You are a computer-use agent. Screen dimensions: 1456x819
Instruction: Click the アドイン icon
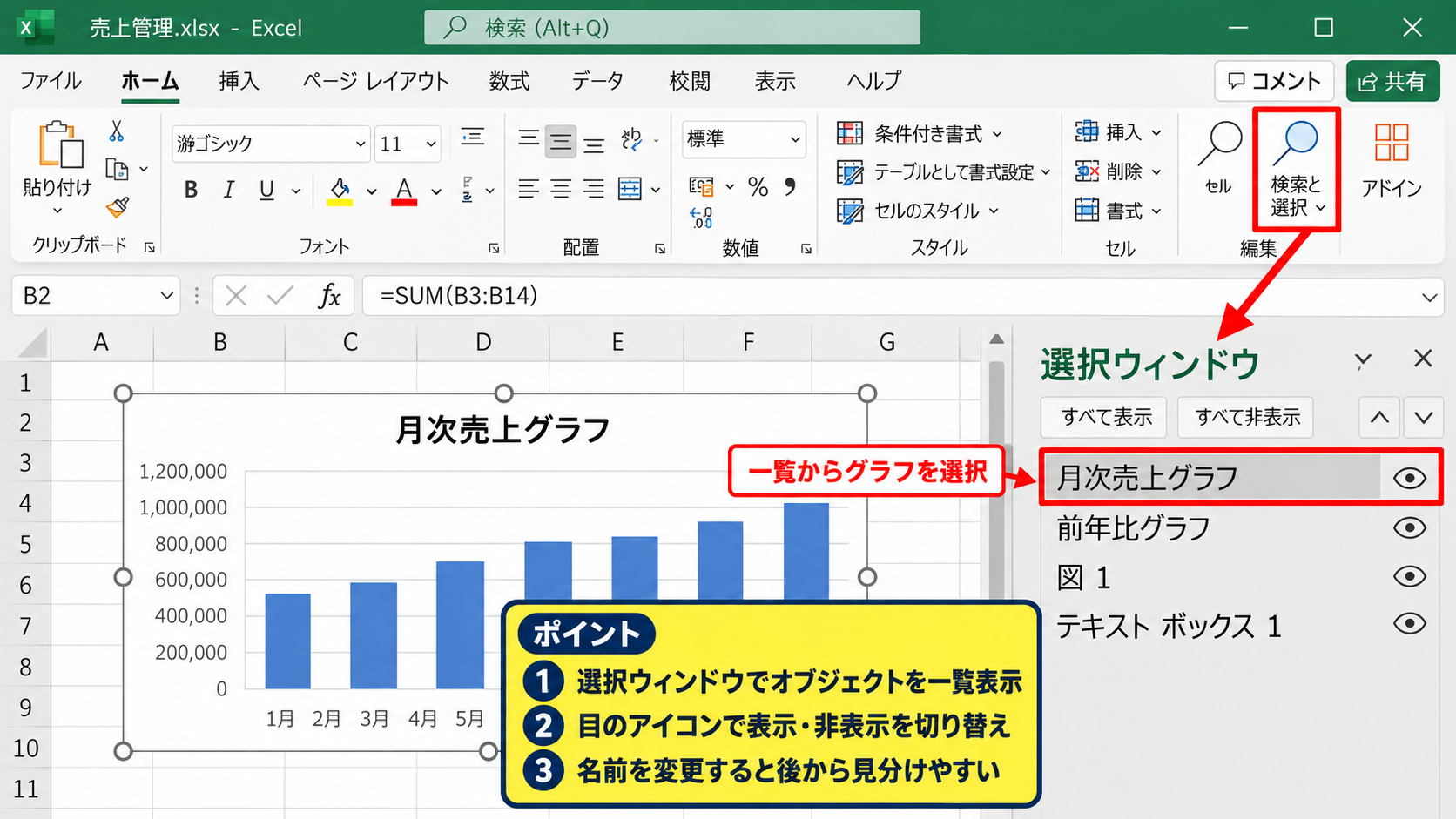coord(1392,143)
